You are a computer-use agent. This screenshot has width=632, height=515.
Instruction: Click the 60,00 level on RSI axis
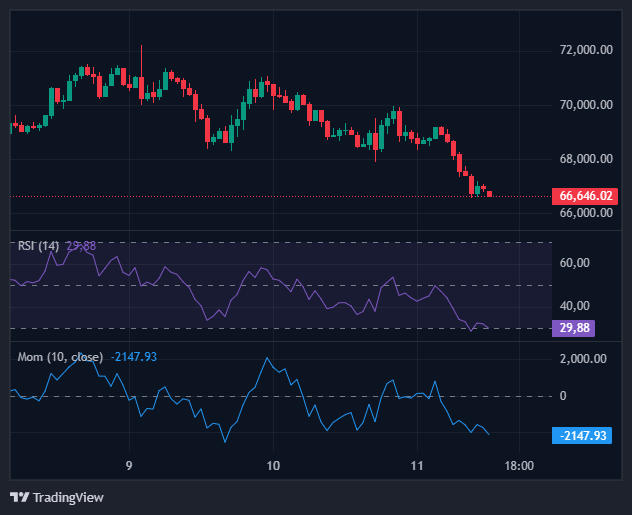574,263
